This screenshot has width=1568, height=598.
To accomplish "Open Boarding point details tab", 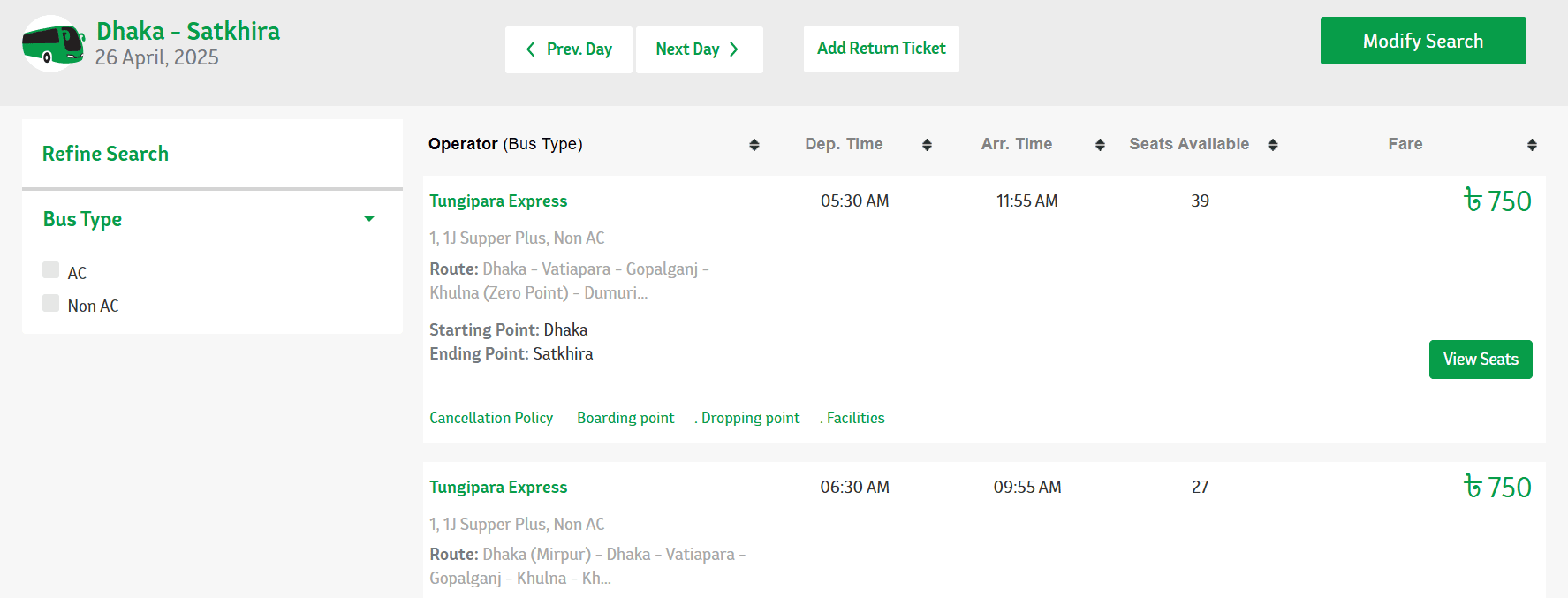I will pos(625,418).
